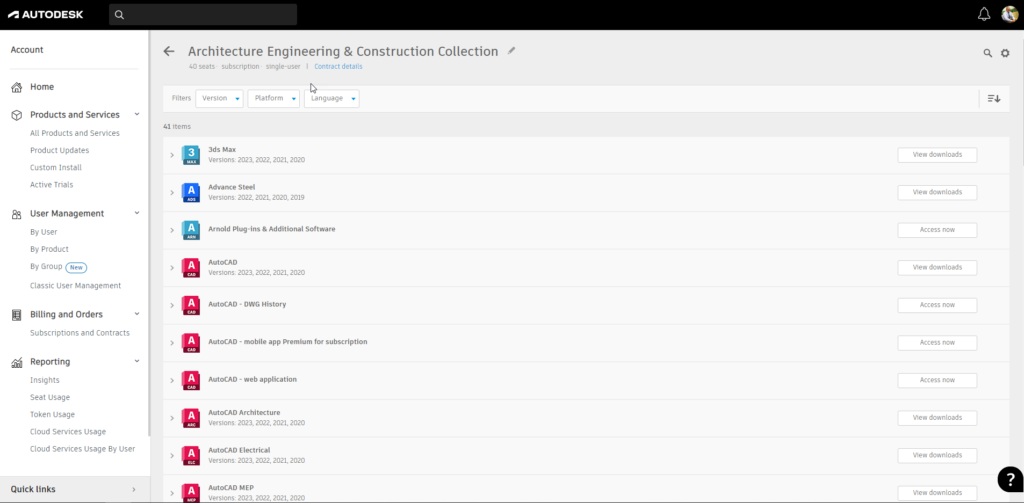Click the Reporting chart icon

17,362
